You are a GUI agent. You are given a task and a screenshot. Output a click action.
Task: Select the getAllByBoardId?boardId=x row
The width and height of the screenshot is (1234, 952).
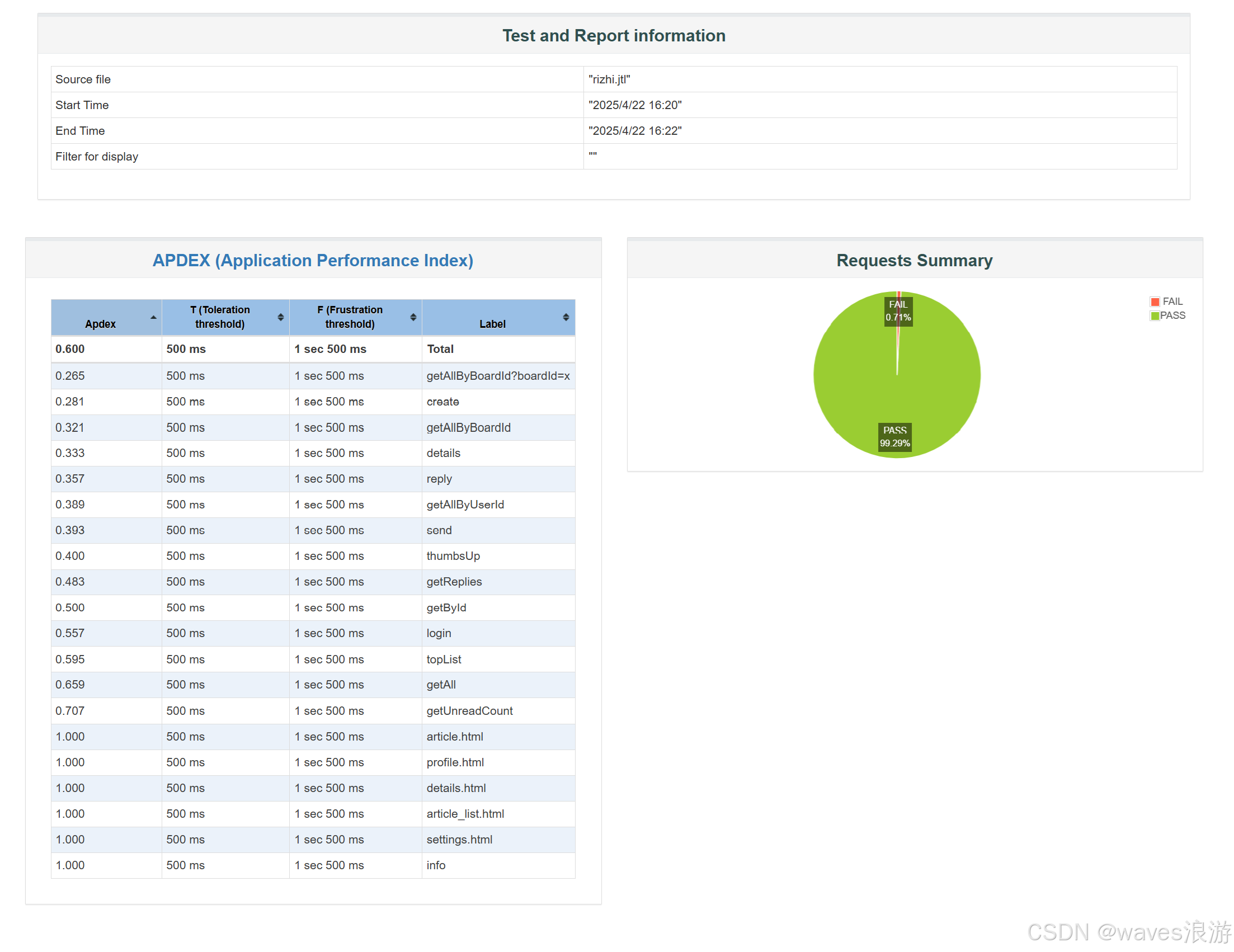[498, 376]
